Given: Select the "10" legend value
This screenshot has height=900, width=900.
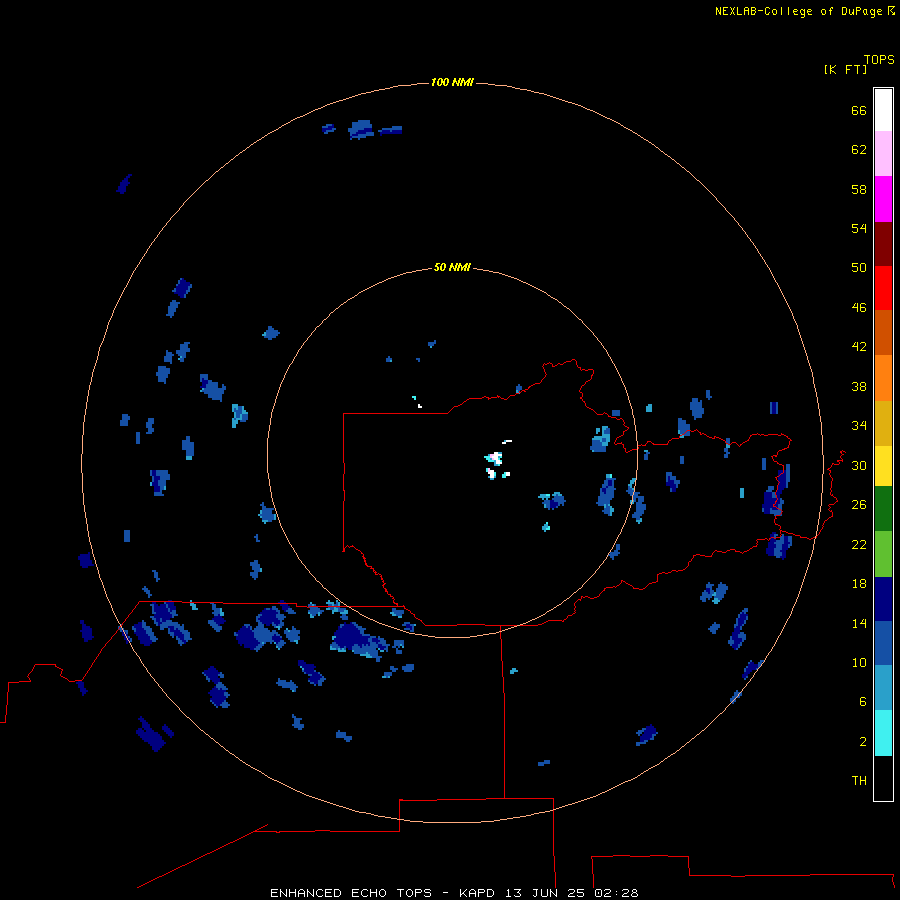Looking at the screenshot, I should [859, 662].
